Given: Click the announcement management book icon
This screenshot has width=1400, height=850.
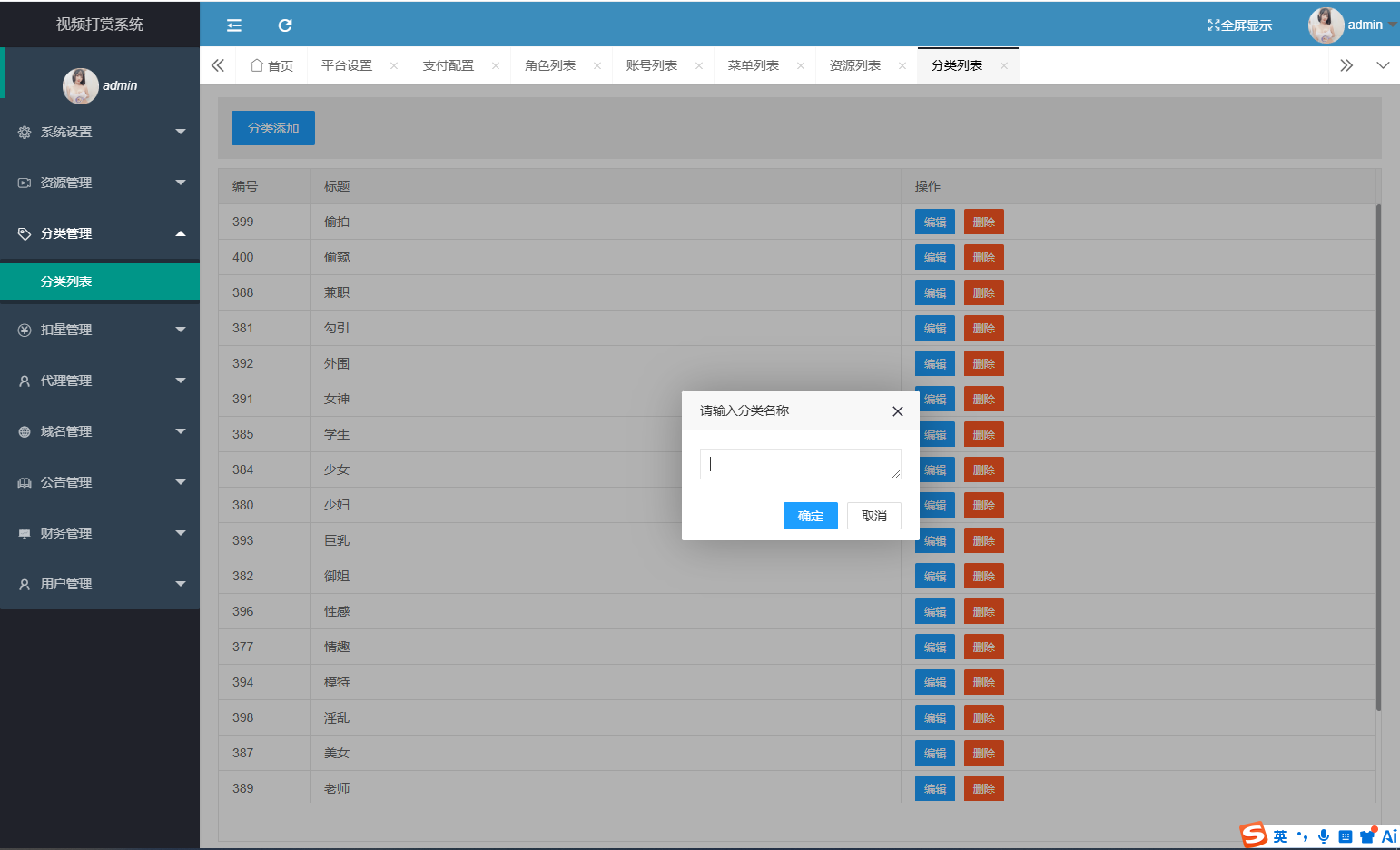Looking at the screenshot, I should (x=25, y=483).
